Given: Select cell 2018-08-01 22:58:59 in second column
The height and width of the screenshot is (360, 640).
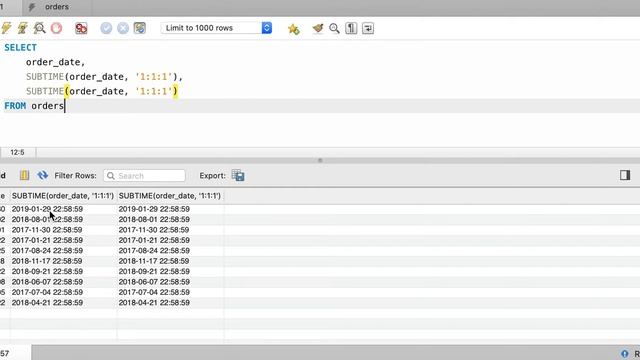Looking at the screenshot, I should pos(154,219).
